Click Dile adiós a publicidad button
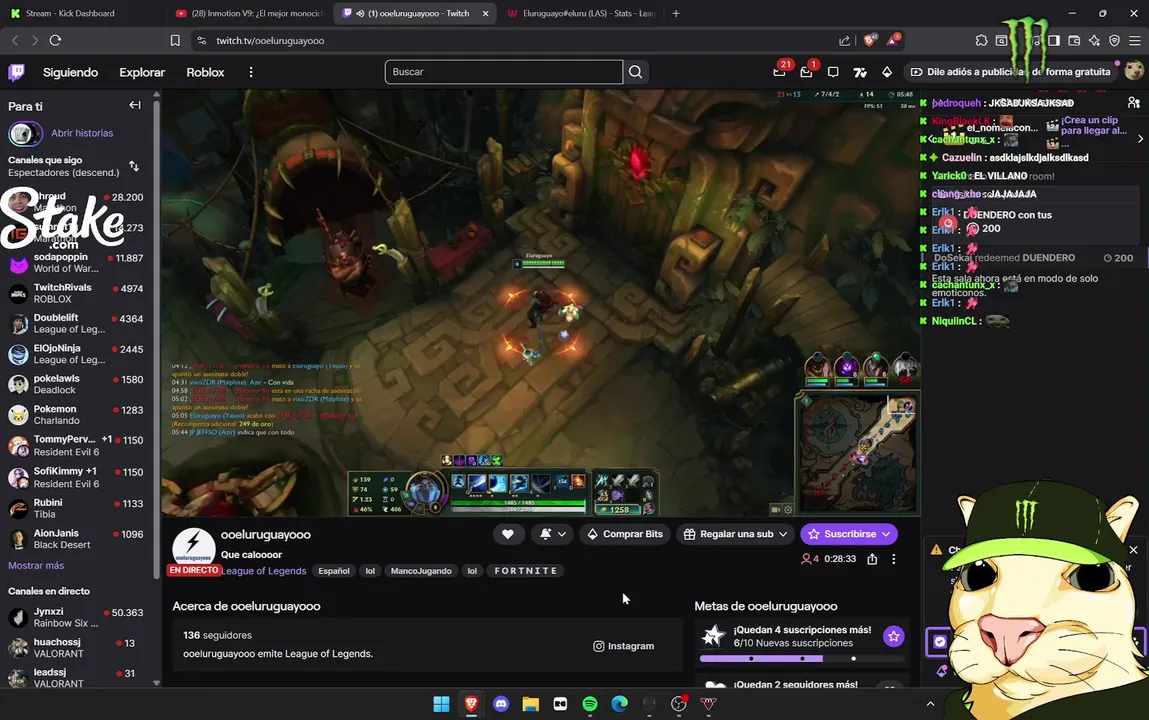The image size is (1149, 720). click(x=1009, y=72)
